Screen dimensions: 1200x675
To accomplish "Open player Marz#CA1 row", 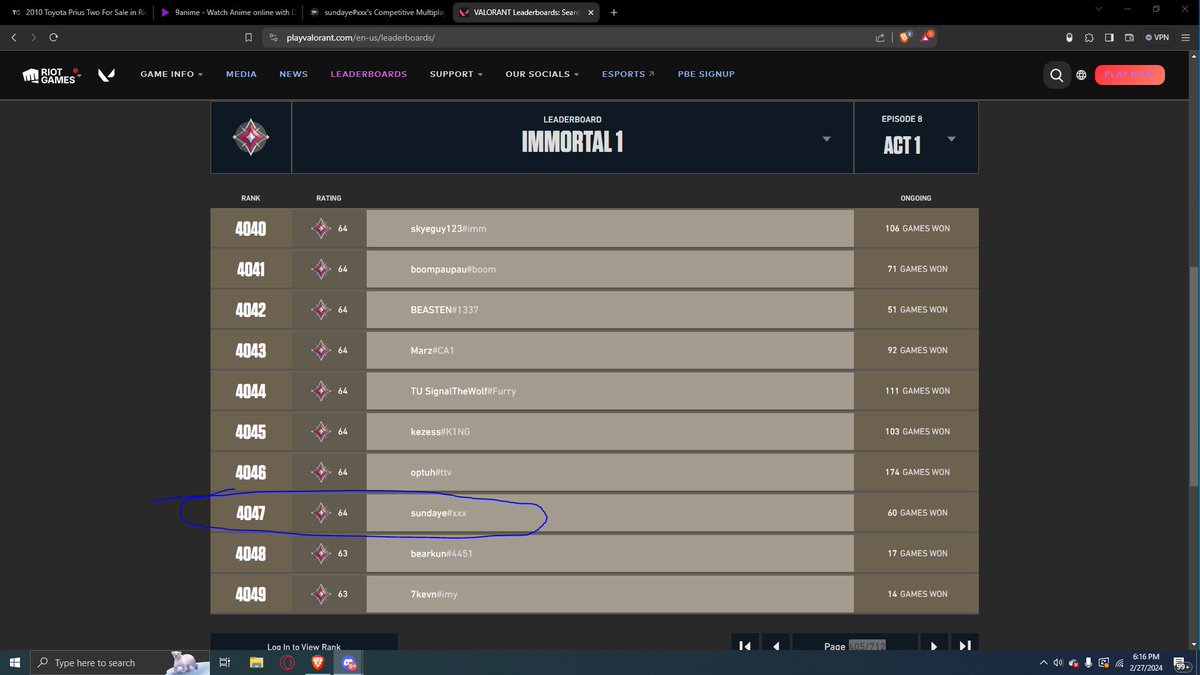I will (594, 350).
